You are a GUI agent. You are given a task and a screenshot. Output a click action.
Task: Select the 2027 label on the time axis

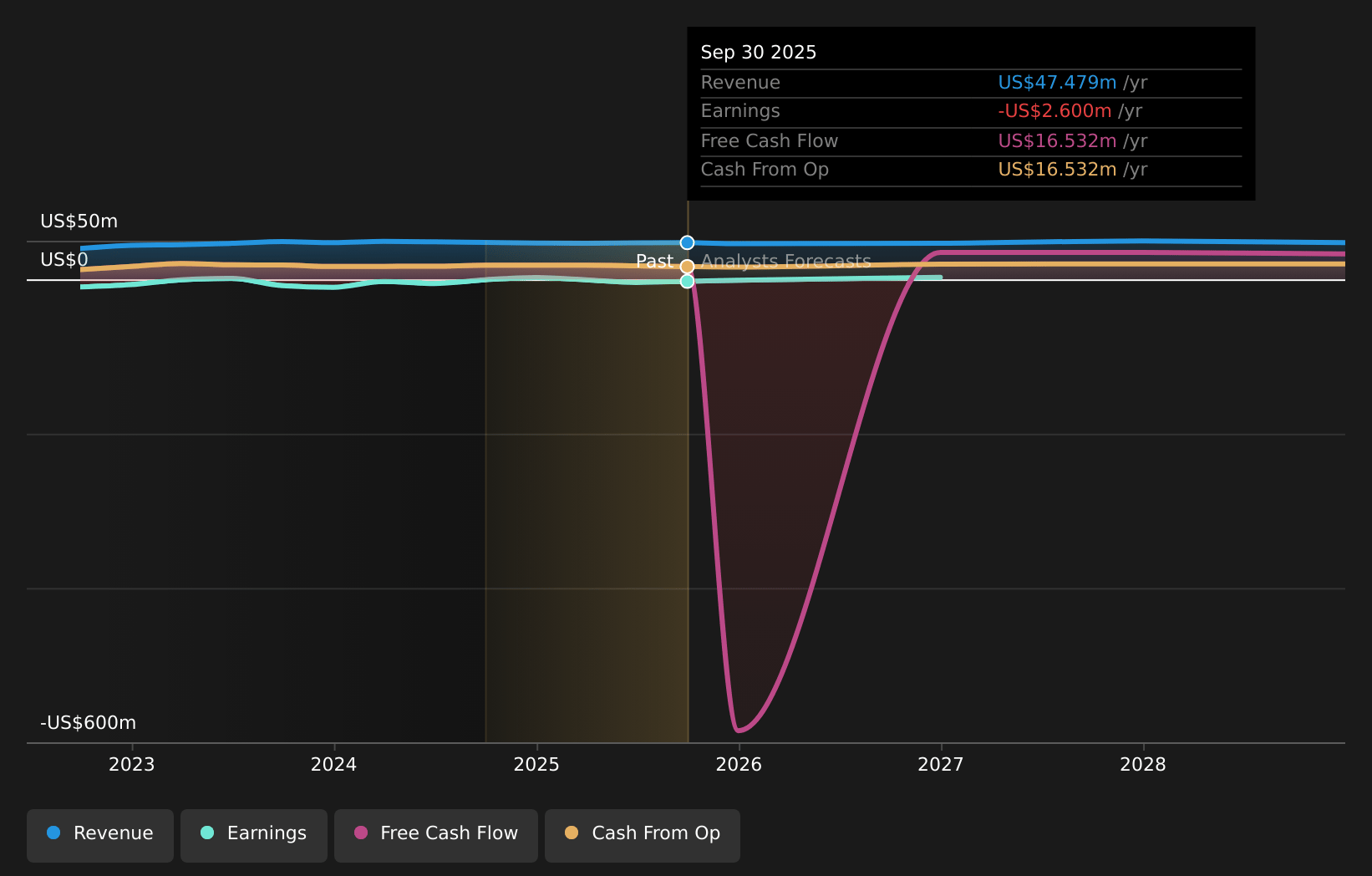(x=941, y=765)
